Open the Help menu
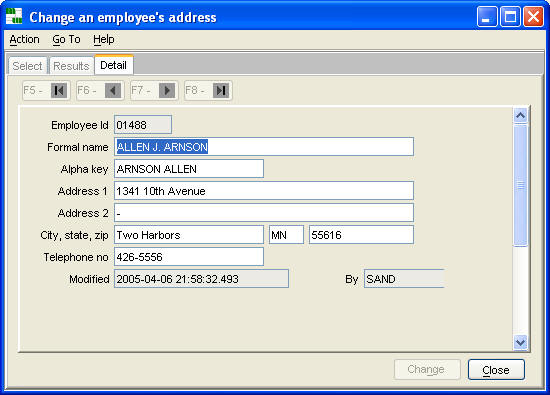Screen dimensions: 550x395 104,39
